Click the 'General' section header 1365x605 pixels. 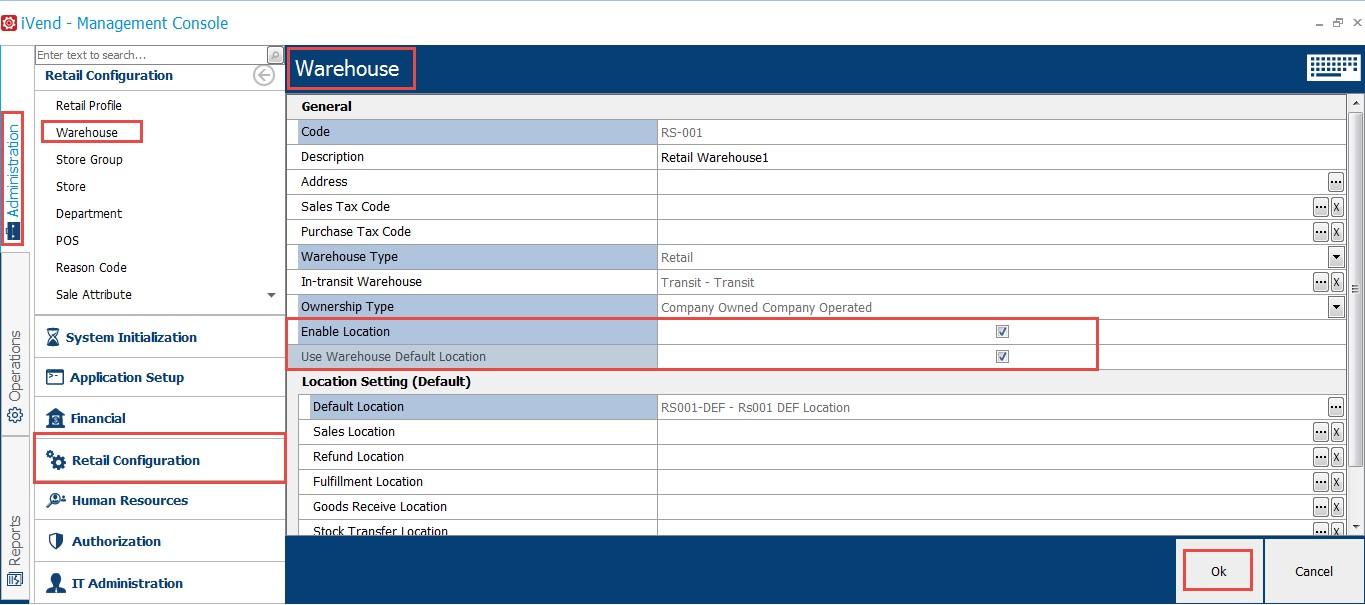pyautogui.click(x=327, y=107)
